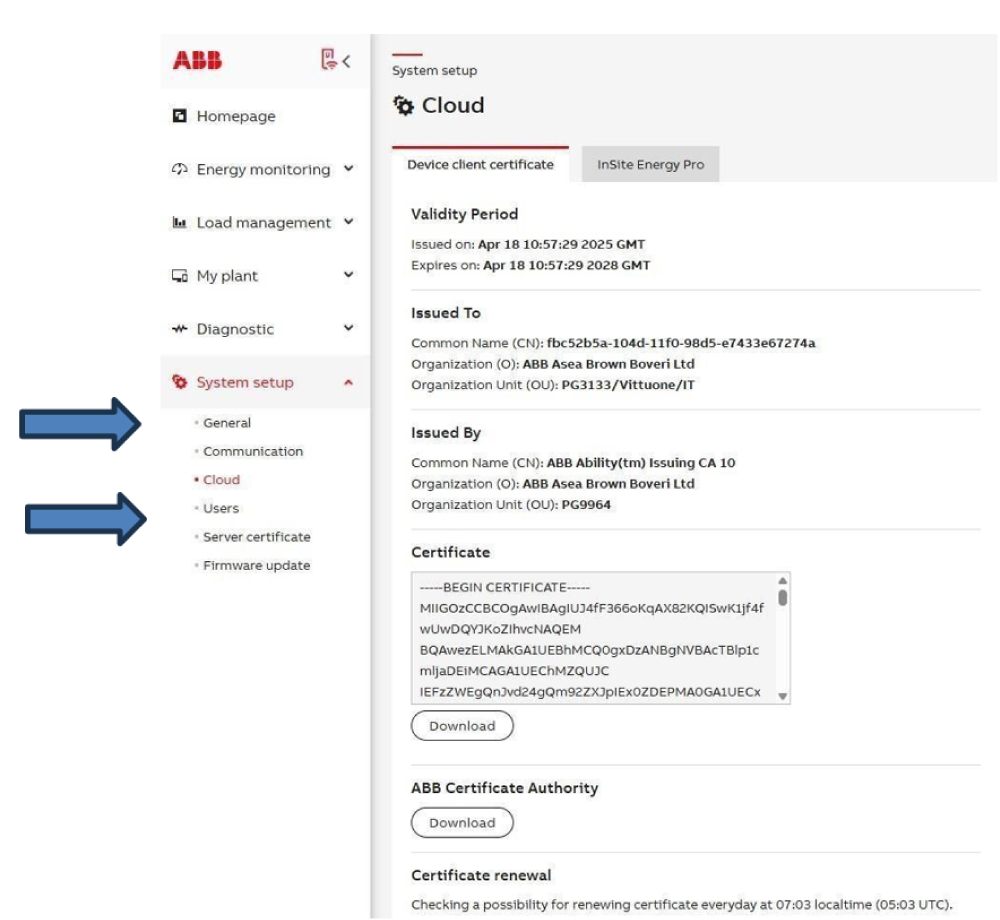Click the Diagnostic waveform icon
Image resolution: width=1000 pixels, height=920 pixels.
tap(180, 329)
